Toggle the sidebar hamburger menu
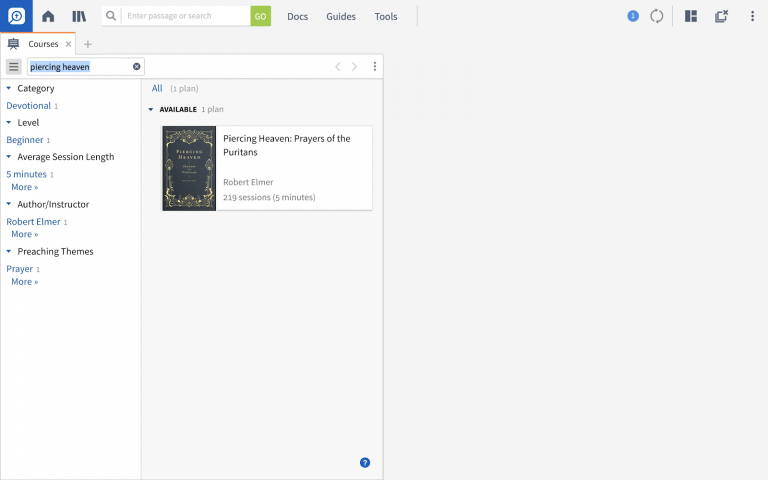 (14, 67)
